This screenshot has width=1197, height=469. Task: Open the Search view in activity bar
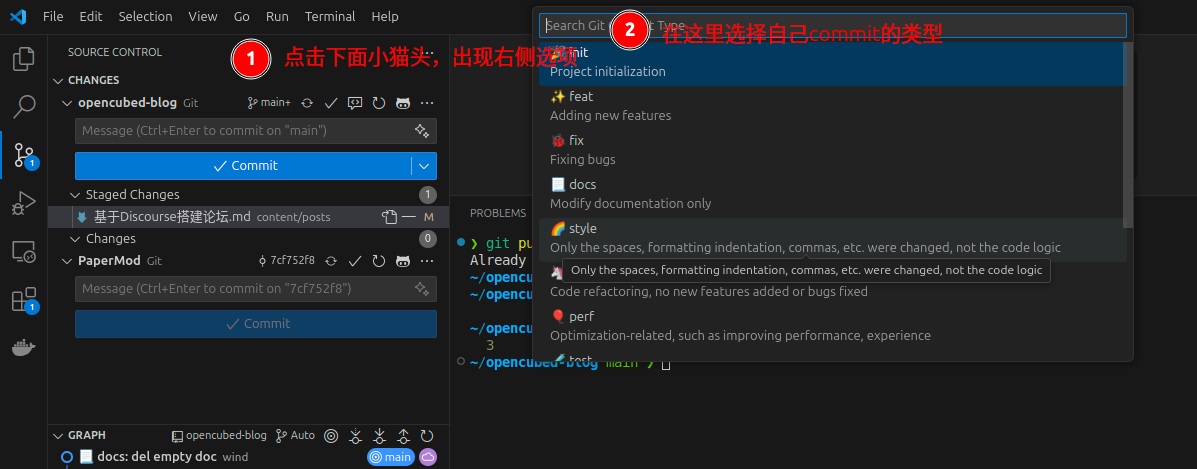(x=23, y=106)
